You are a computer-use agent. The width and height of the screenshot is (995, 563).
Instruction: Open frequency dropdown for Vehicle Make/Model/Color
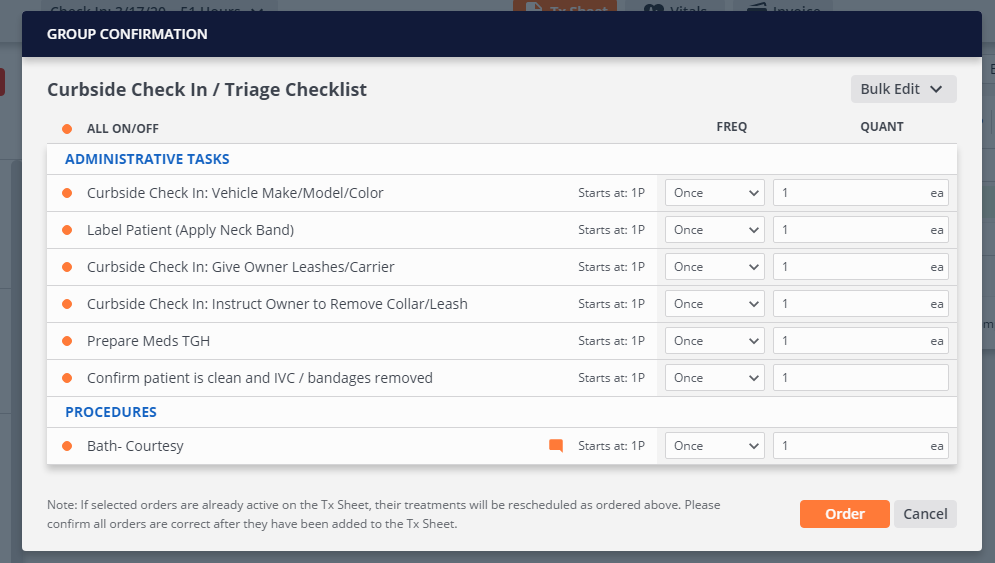[x=715, y=193]
